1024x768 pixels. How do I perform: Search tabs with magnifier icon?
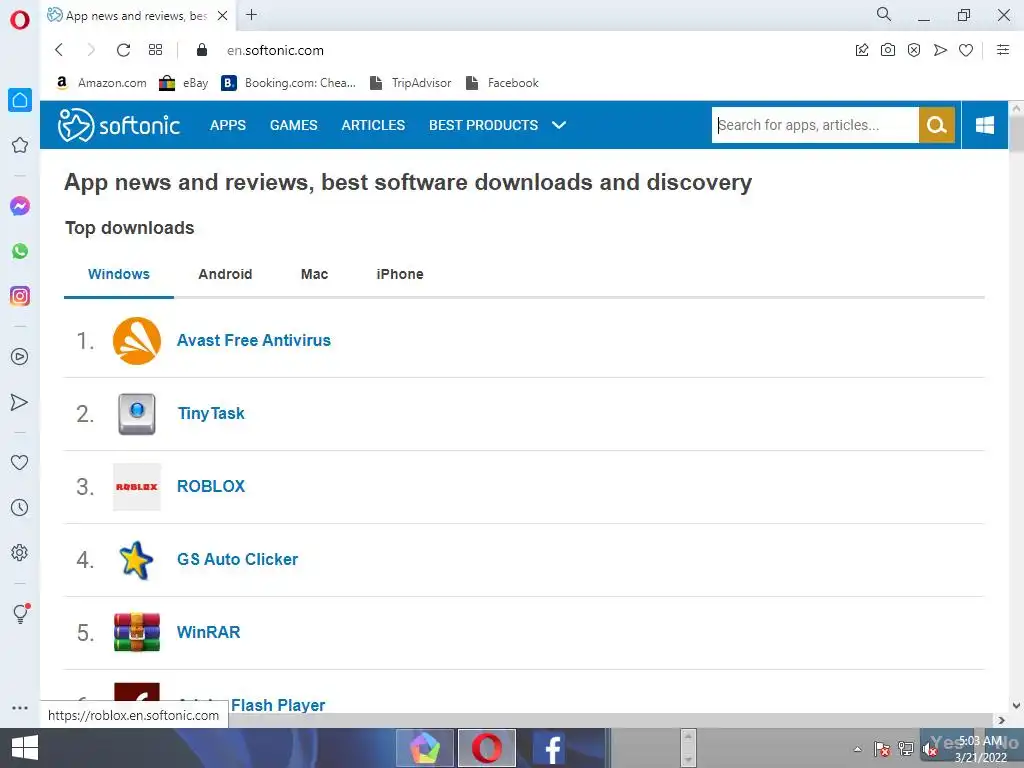tap(884, 14)
